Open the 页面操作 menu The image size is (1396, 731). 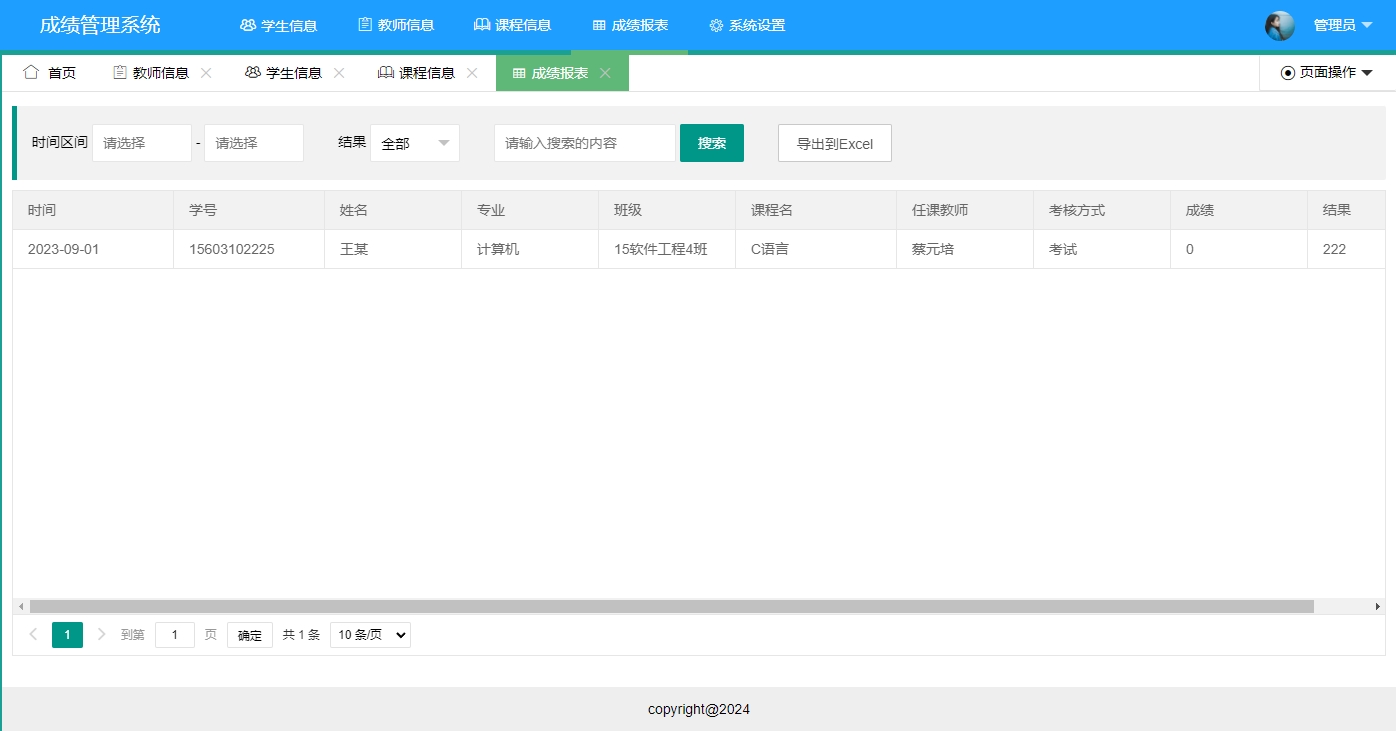[x=1327, y=72]
